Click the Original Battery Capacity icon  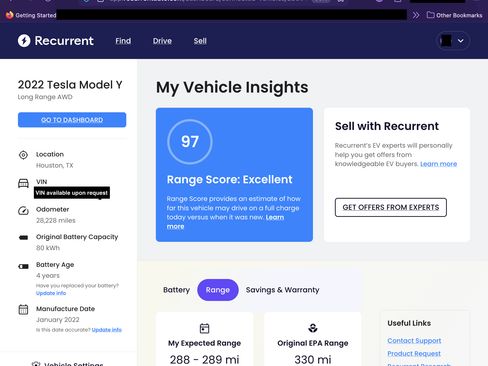point(23,237)
